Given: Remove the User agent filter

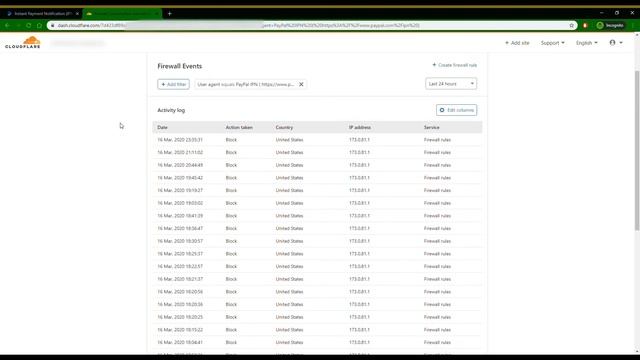Looking at the screenshot, I should point(301,84).
